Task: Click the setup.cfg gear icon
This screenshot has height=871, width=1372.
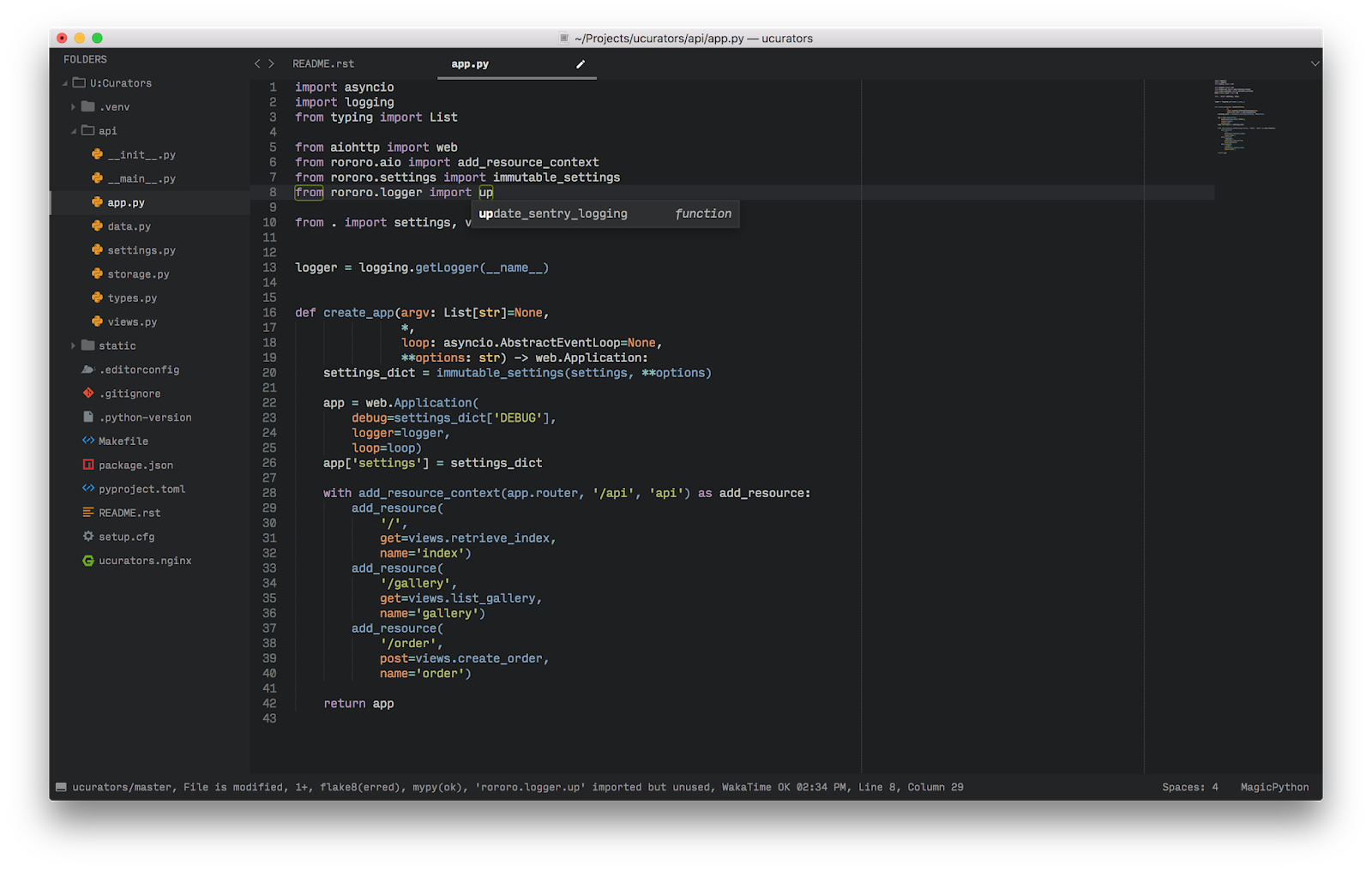Action: pyautogui.click(x=88, y=536)
